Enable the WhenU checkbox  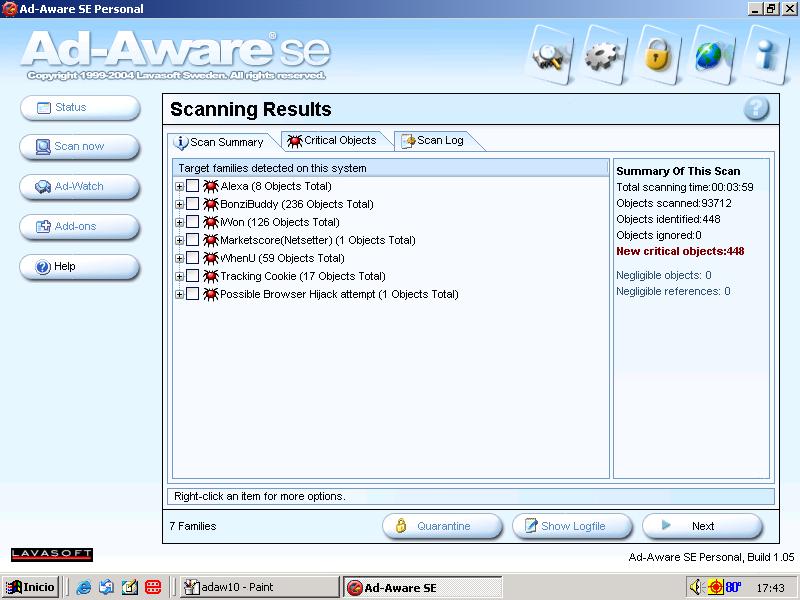coord(192,258)
